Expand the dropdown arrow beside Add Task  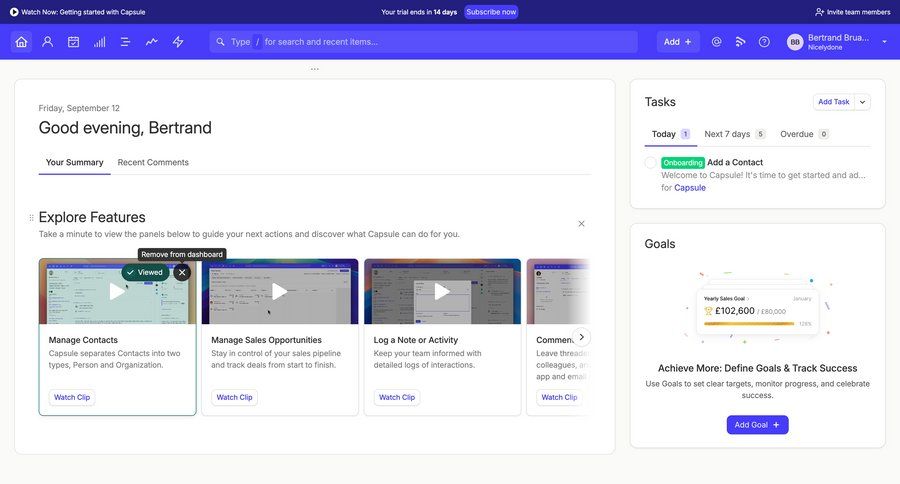(x=863, y=102)
